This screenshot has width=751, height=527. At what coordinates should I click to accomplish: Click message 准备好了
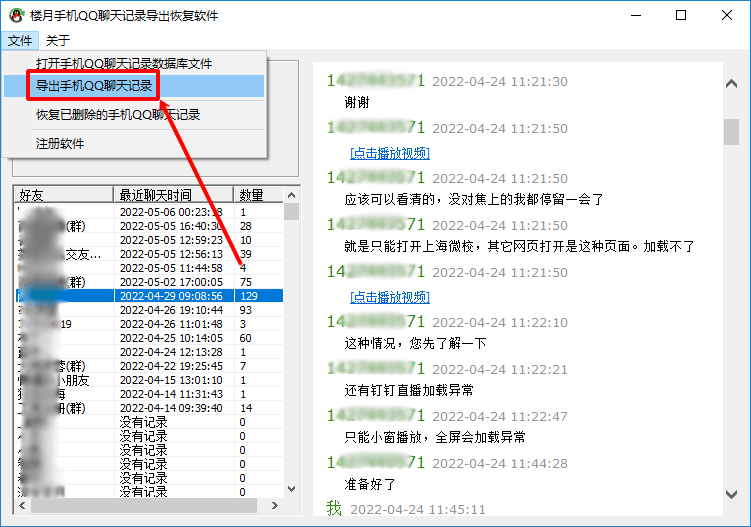(370, 484)
